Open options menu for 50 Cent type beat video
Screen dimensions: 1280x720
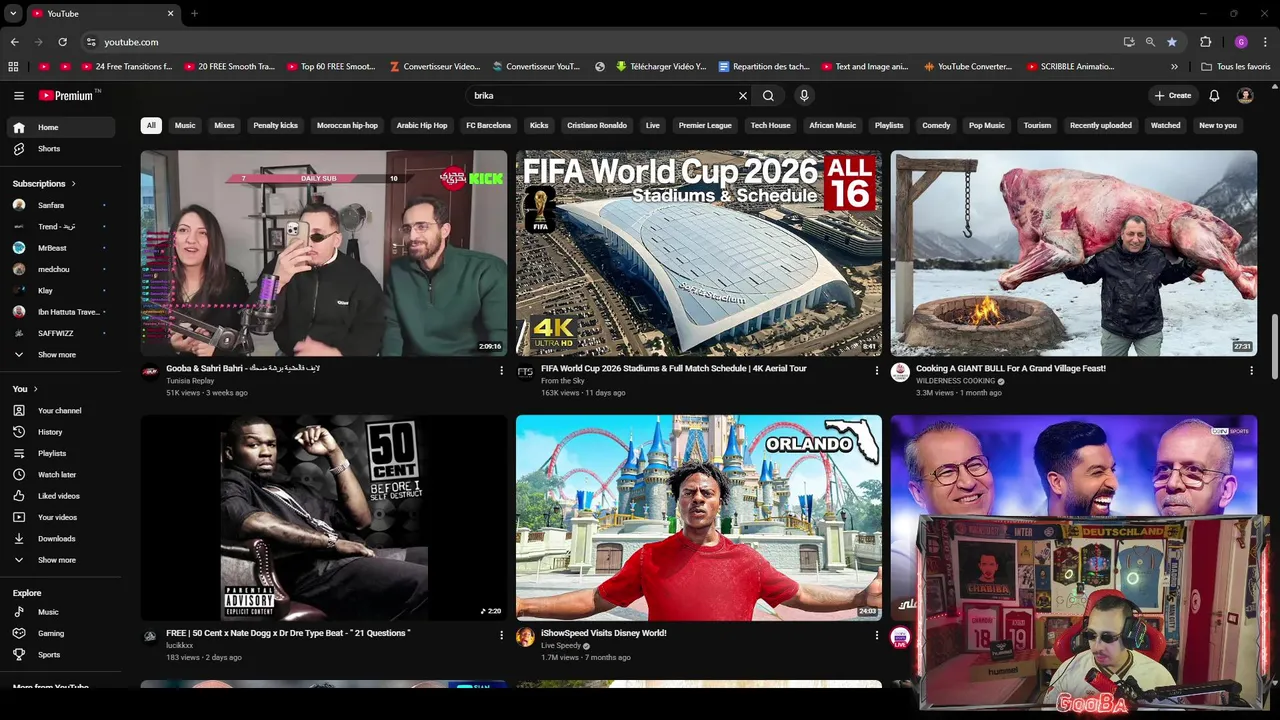click(x=501, y=635)
